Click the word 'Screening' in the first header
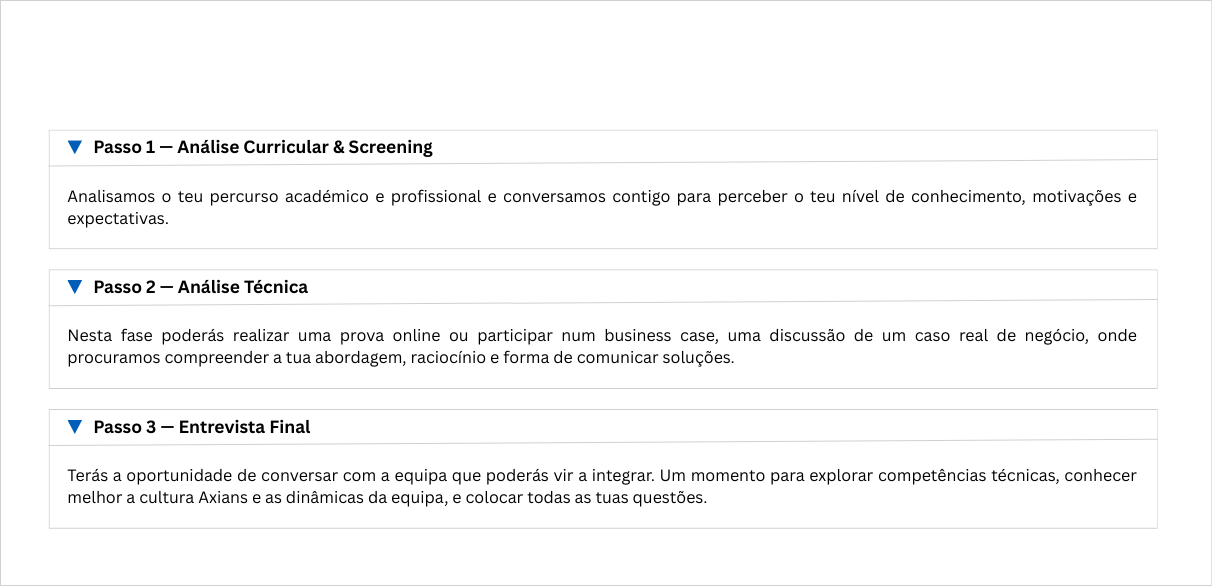 coord(390,147)
